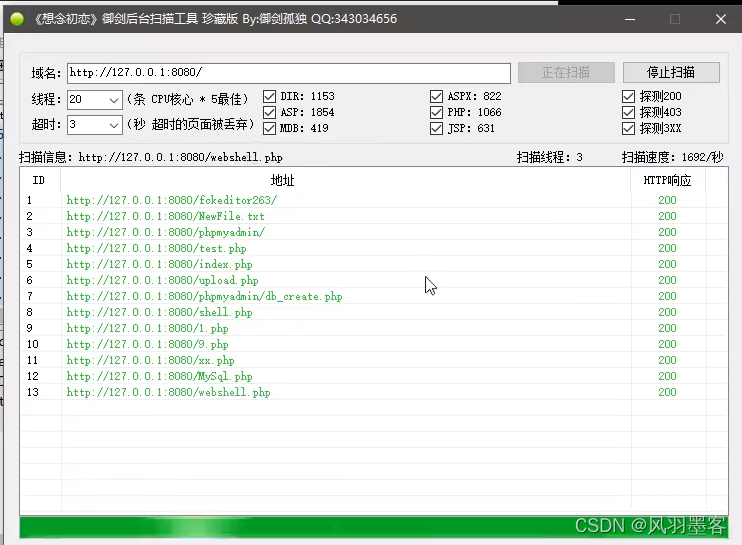Click the disabled 正在扫描 button

coord(566,72)
